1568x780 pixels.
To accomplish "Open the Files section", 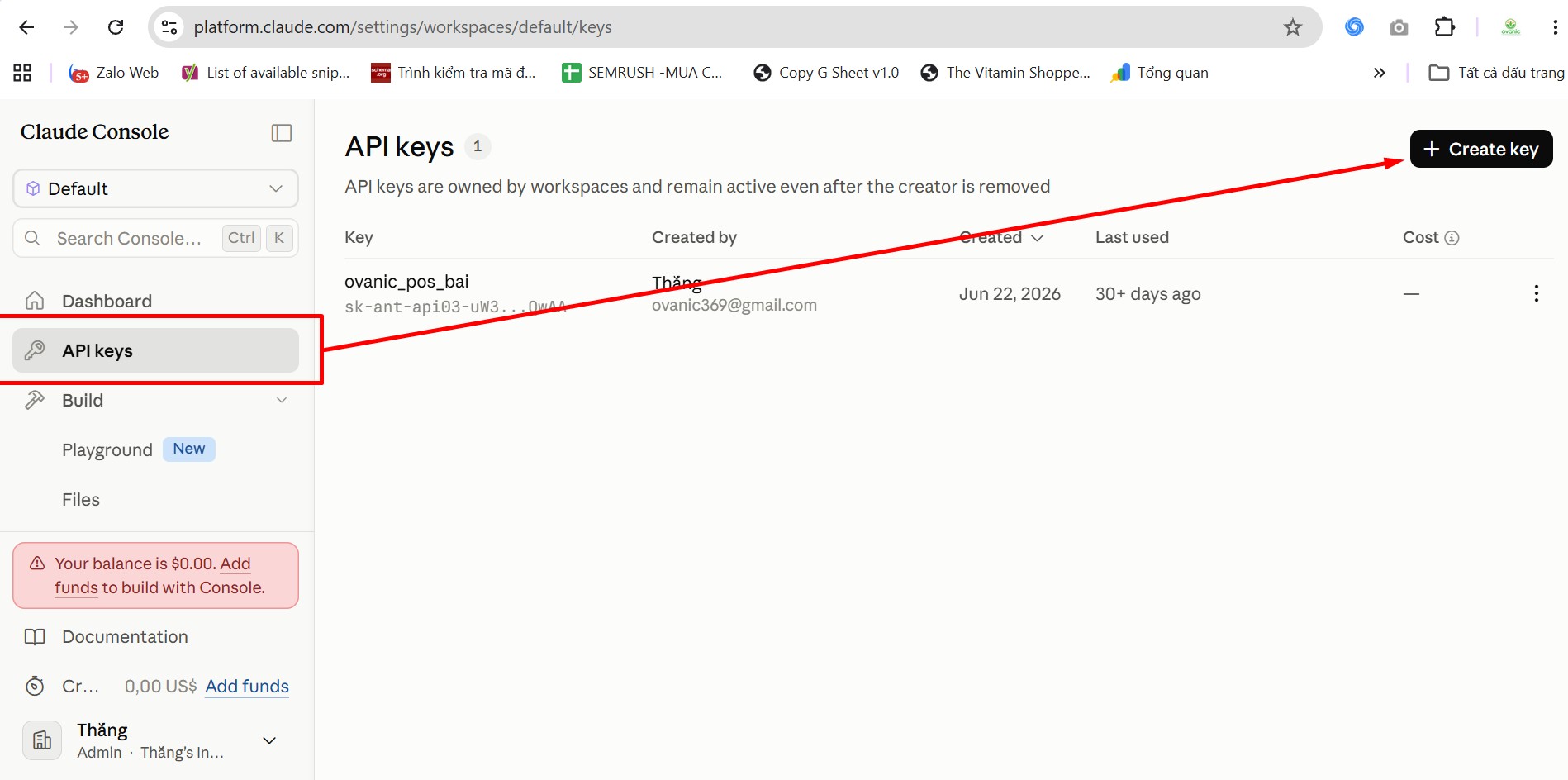I will click(x=81, y=500).
